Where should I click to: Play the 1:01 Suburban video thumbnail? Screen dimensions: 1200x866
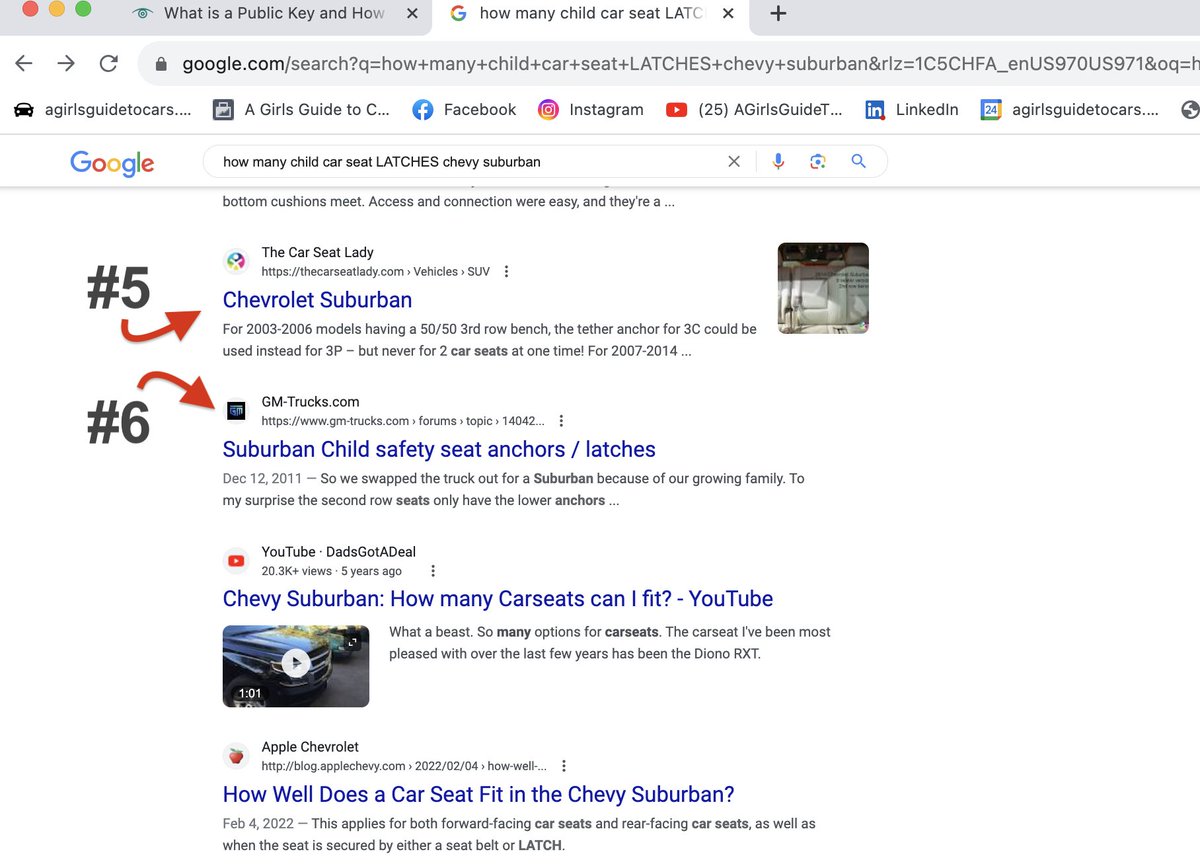click(x=296, y=666)
